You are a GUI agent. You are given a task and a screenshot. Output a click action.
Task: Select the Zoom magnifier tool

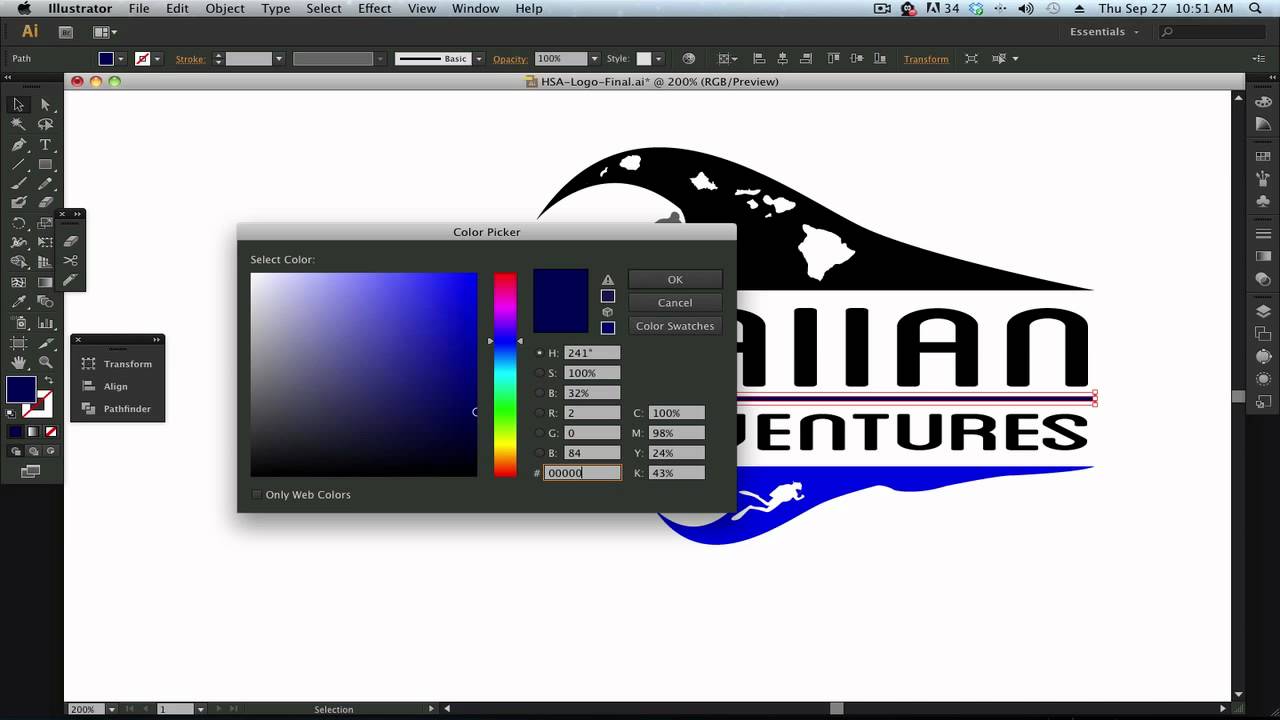coord(45,362)
